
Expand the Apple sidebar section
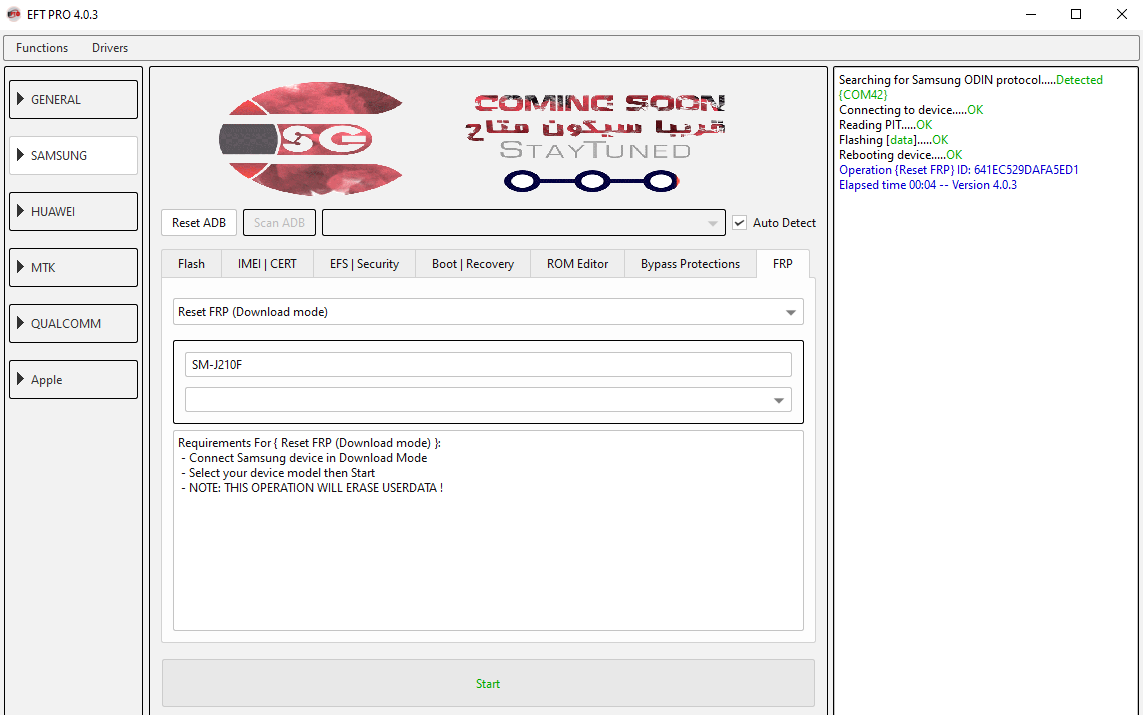[x=73, y=380]
